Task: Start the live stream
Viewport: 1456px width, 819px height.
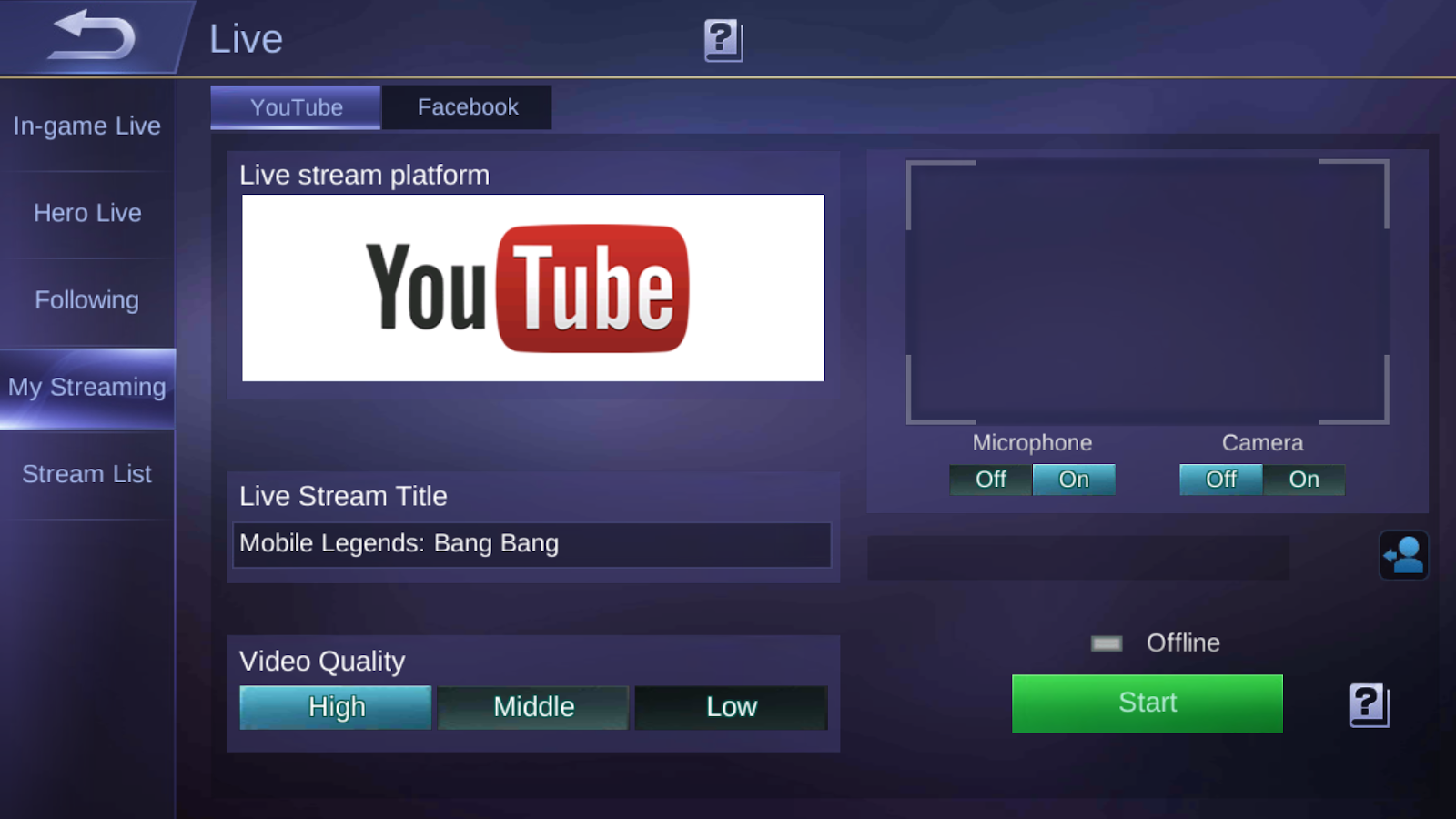Action: (x=1148, y=703)
